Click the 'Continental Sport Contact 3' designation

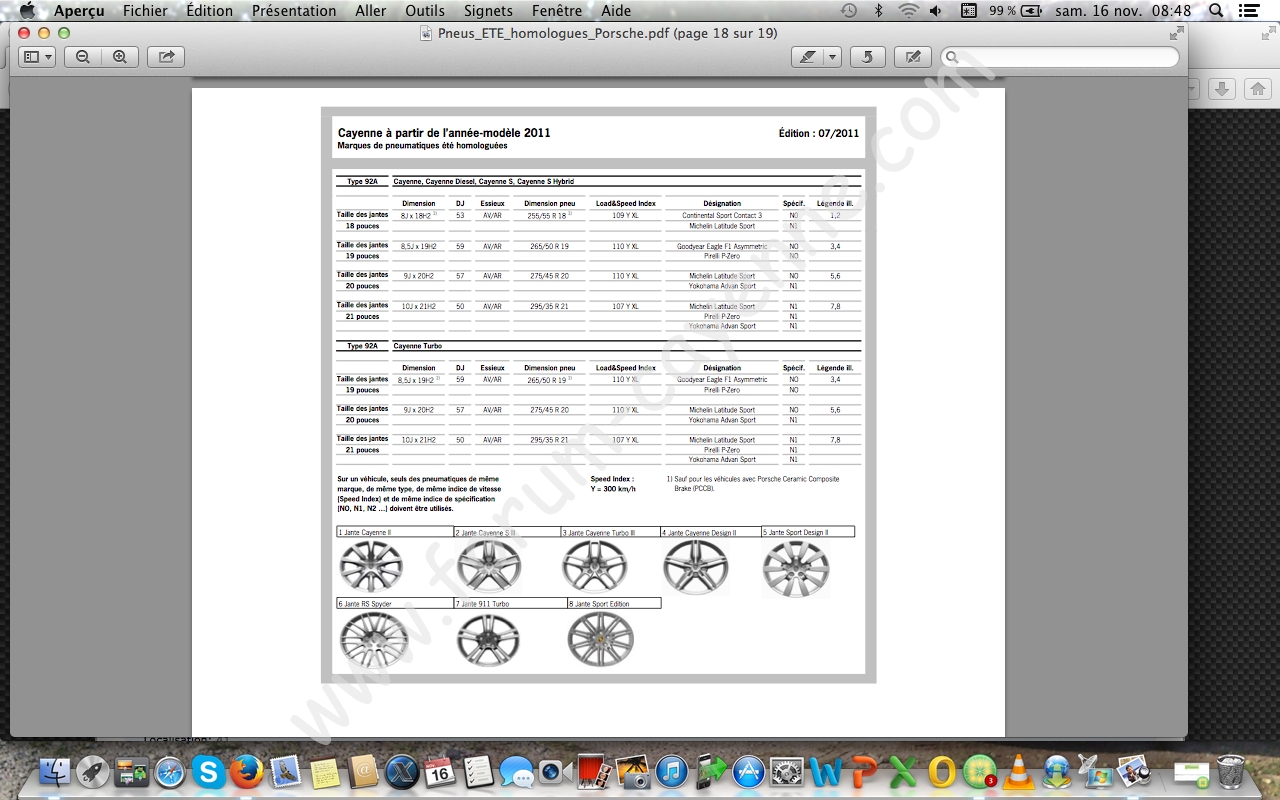pos(722,216)
